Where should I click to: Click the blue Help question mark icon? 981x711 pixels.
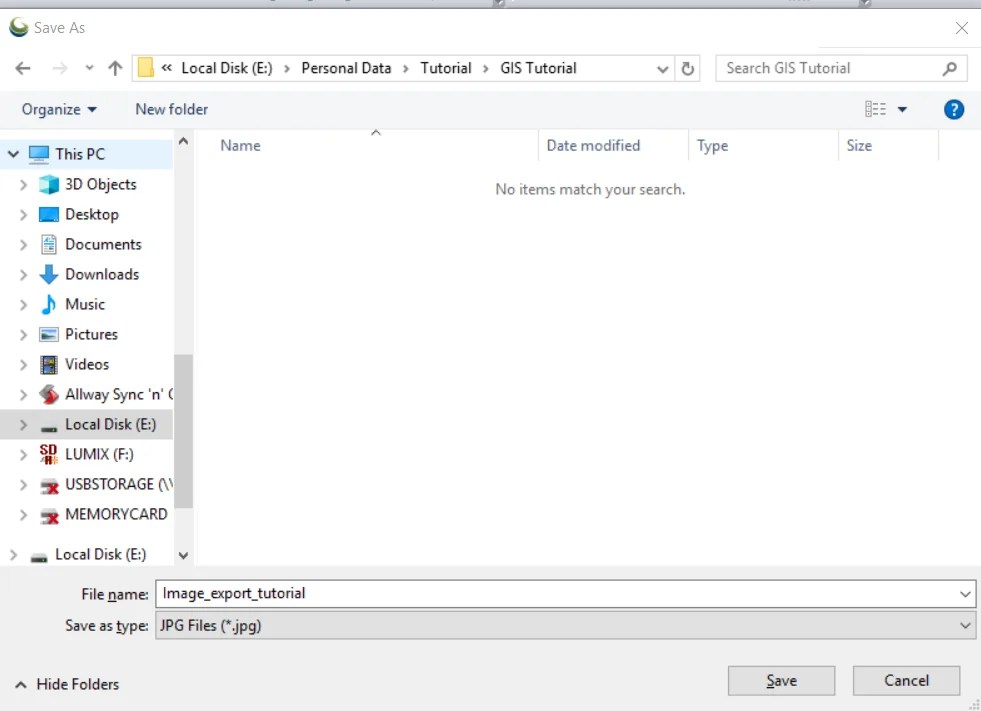coord(954,108)
